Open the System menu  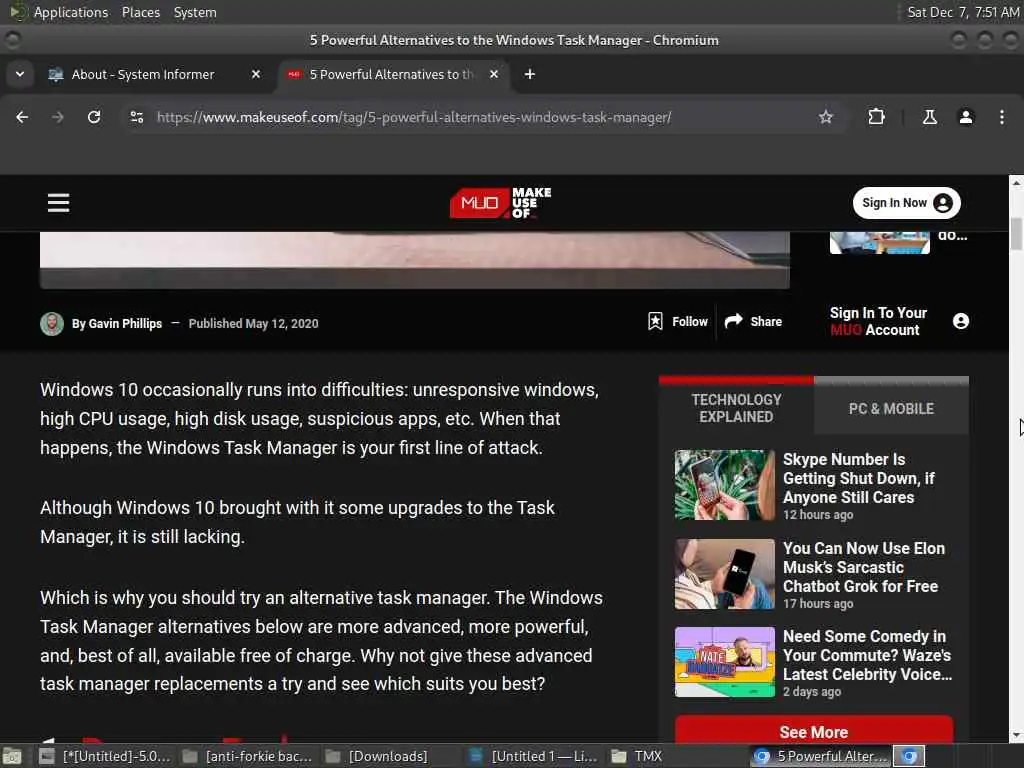point(195,12)
